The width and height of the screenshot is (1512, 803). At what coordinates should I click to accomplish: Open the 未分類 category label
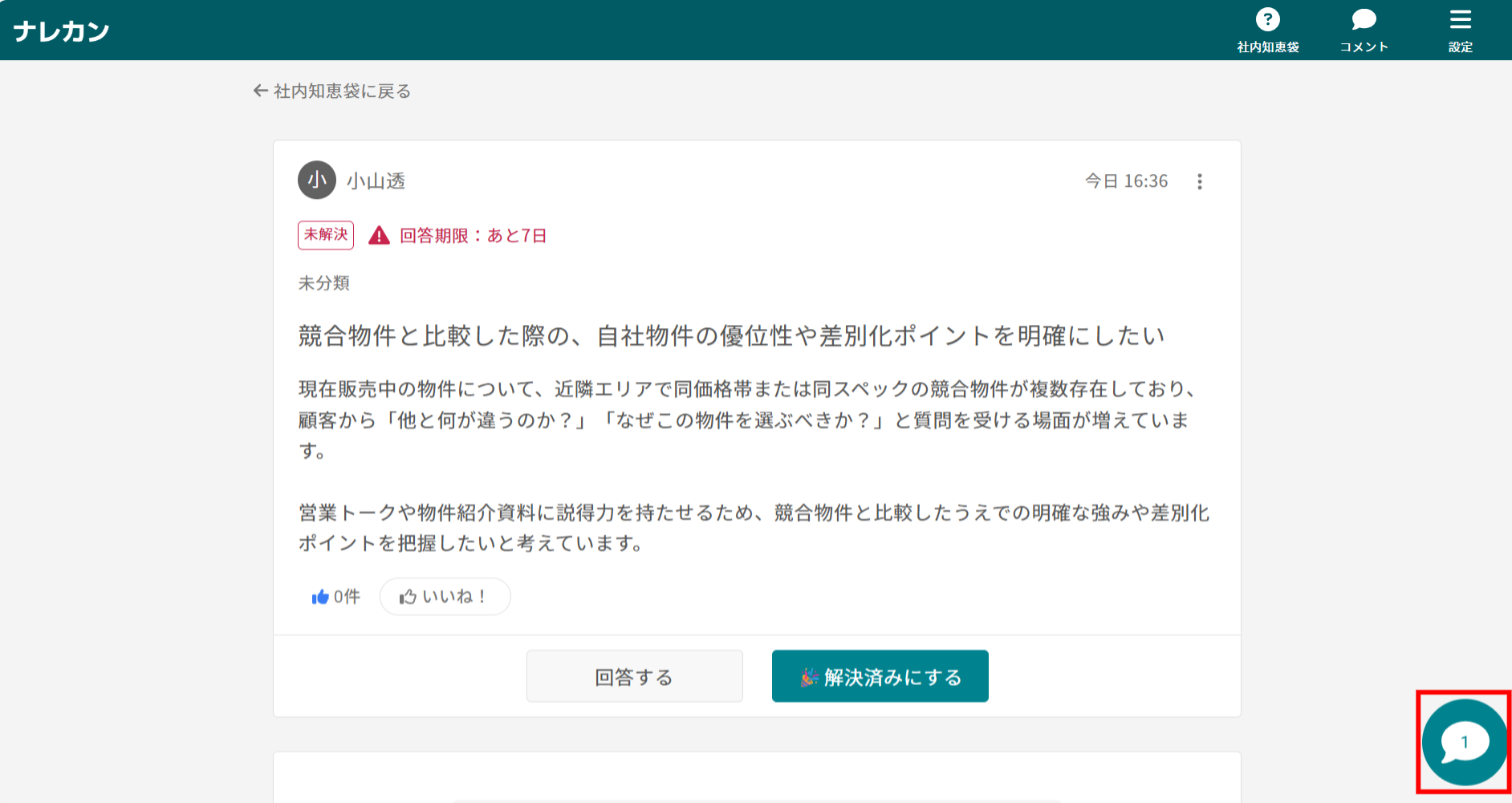[324, 282]
